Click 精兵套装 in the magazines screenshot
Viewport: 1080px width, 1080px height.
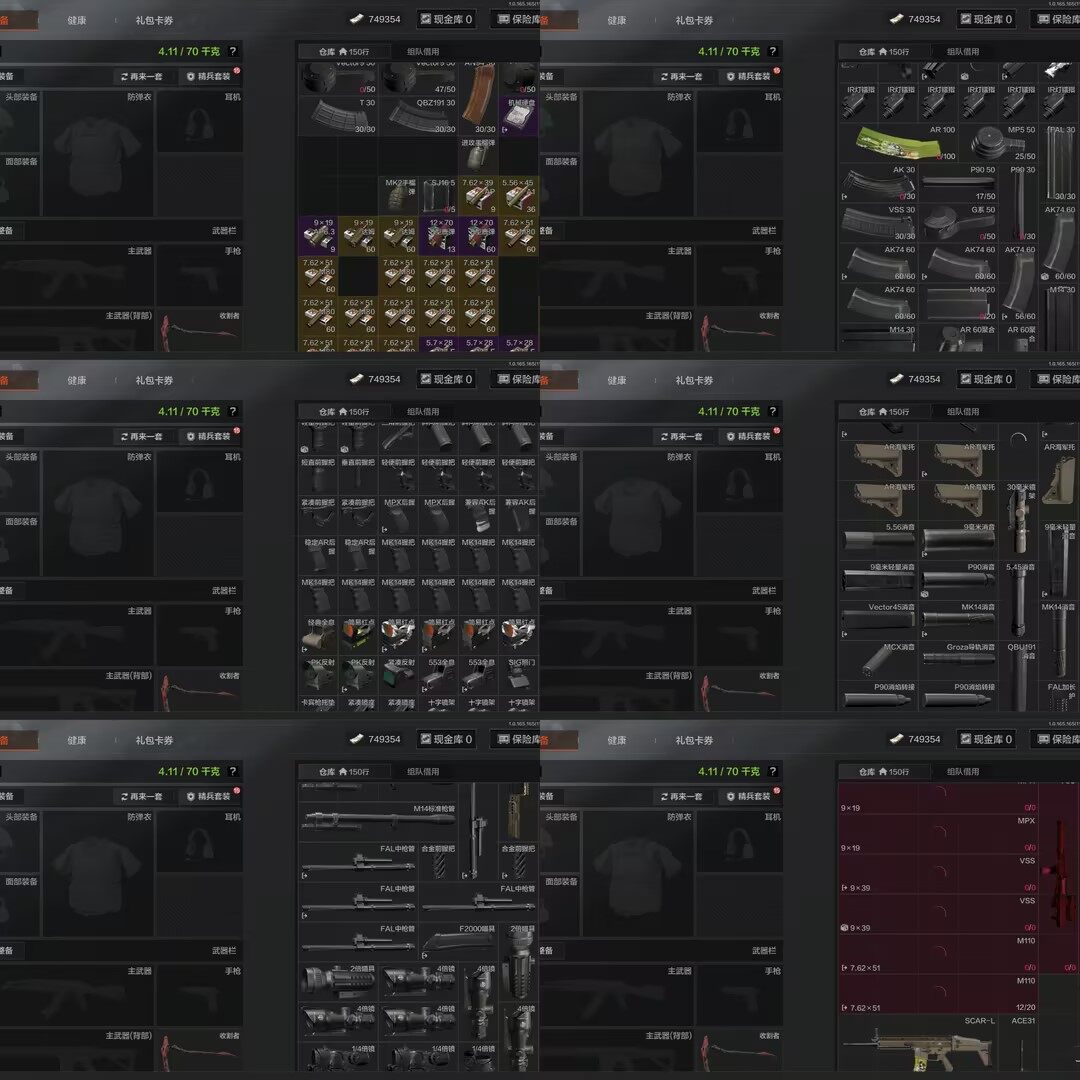tap(749, 76)
